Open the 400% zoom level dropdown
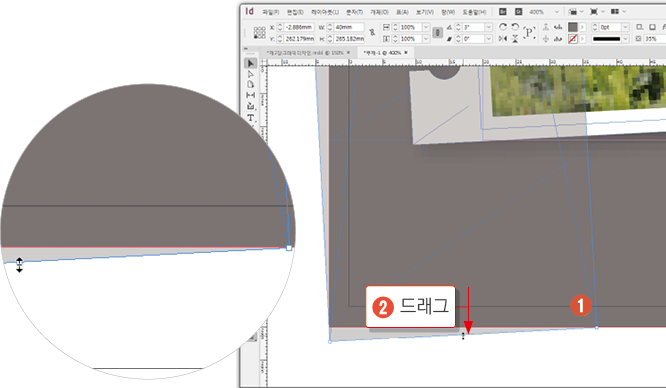The image size is (666, 388). (557, 12)
